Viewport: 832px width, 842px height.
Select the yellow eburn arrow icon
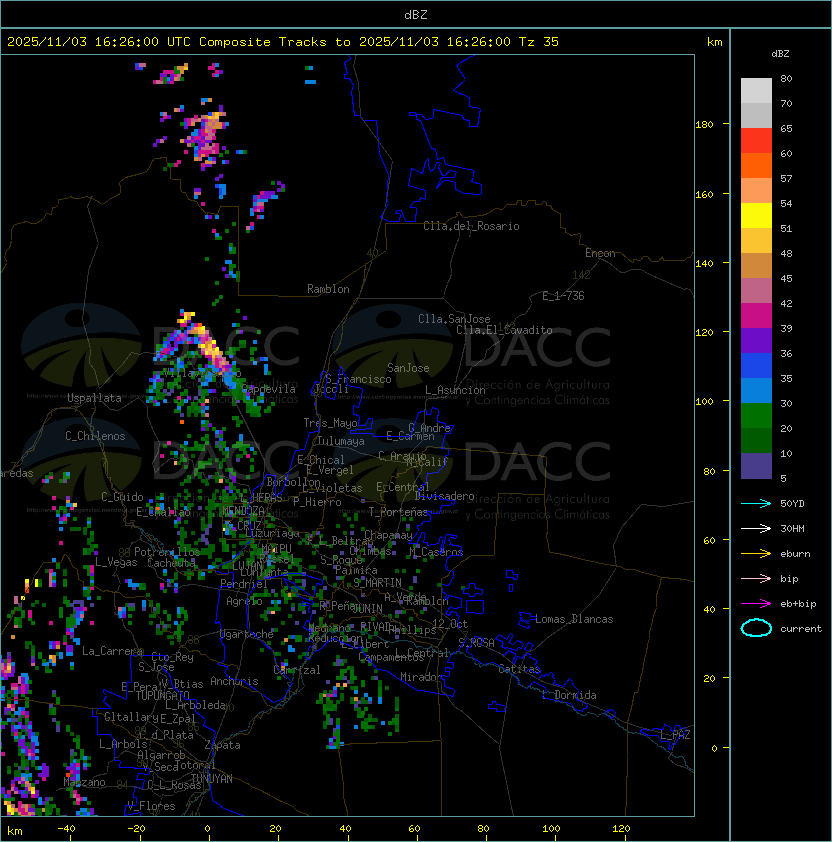(756, 554)
